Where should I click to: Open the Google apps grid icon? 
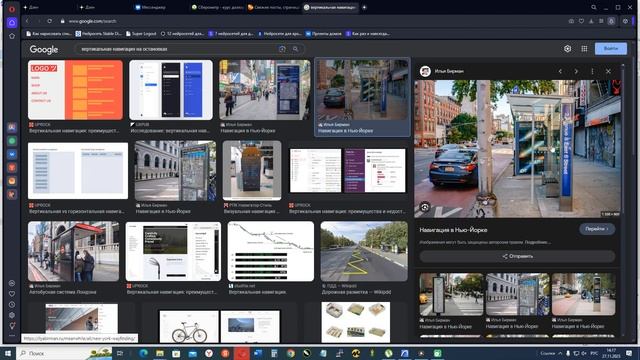click(584, 49)
